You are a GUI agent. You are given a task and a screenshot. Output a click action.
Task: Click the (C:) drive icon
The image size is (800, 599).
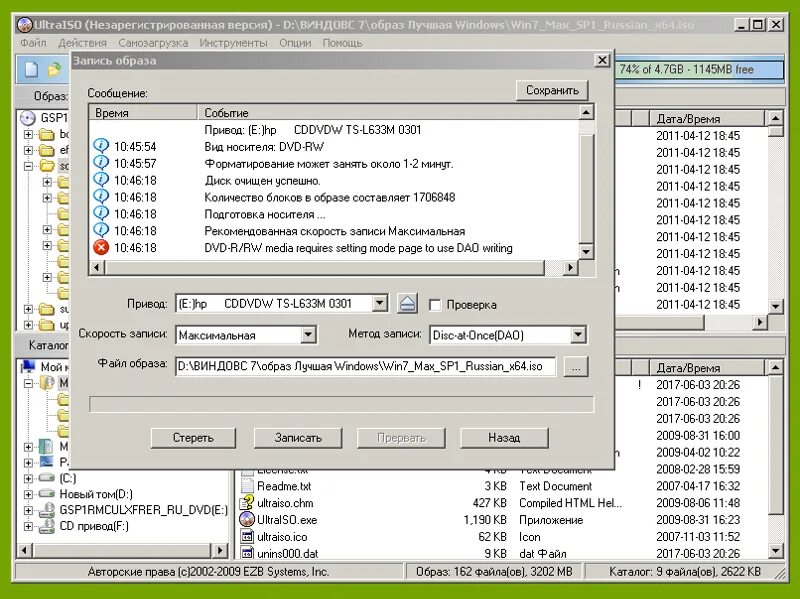click(x=46, y=478)
